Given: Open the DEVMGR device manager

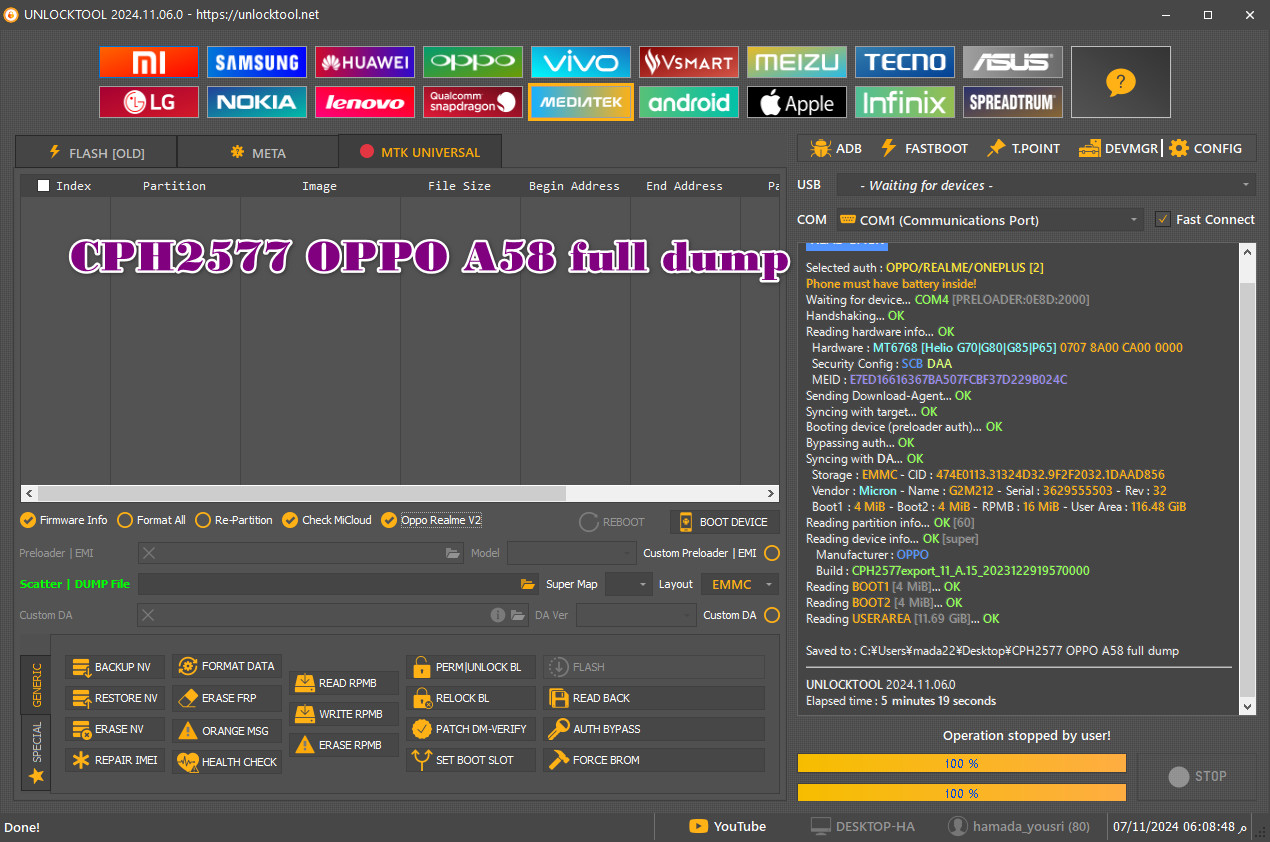Looking at the screenshot, I should point(1118,148).
